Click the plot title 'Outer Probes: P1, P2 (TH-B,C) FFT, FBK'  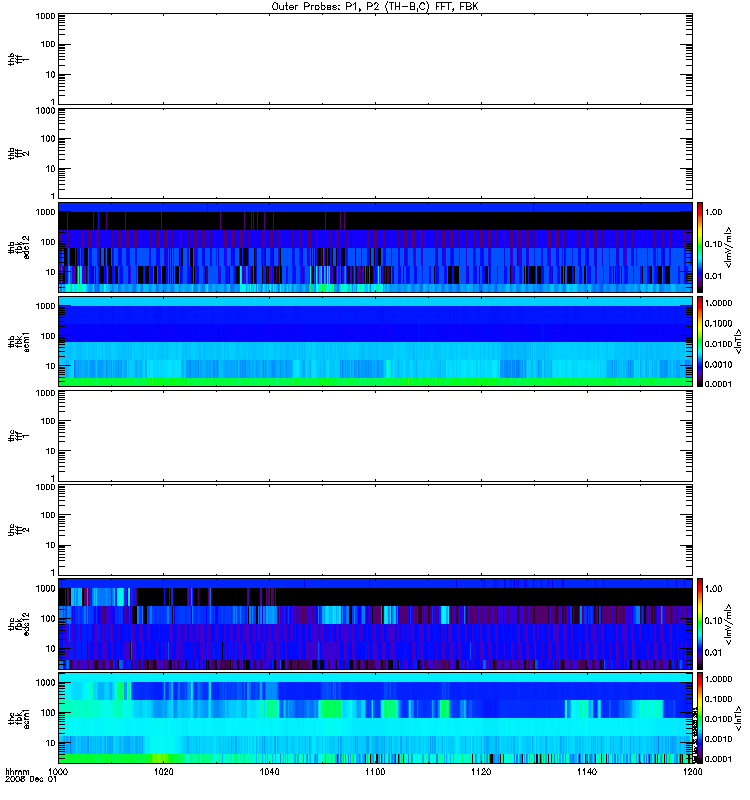pyautogui.click(x=375, y=7)
